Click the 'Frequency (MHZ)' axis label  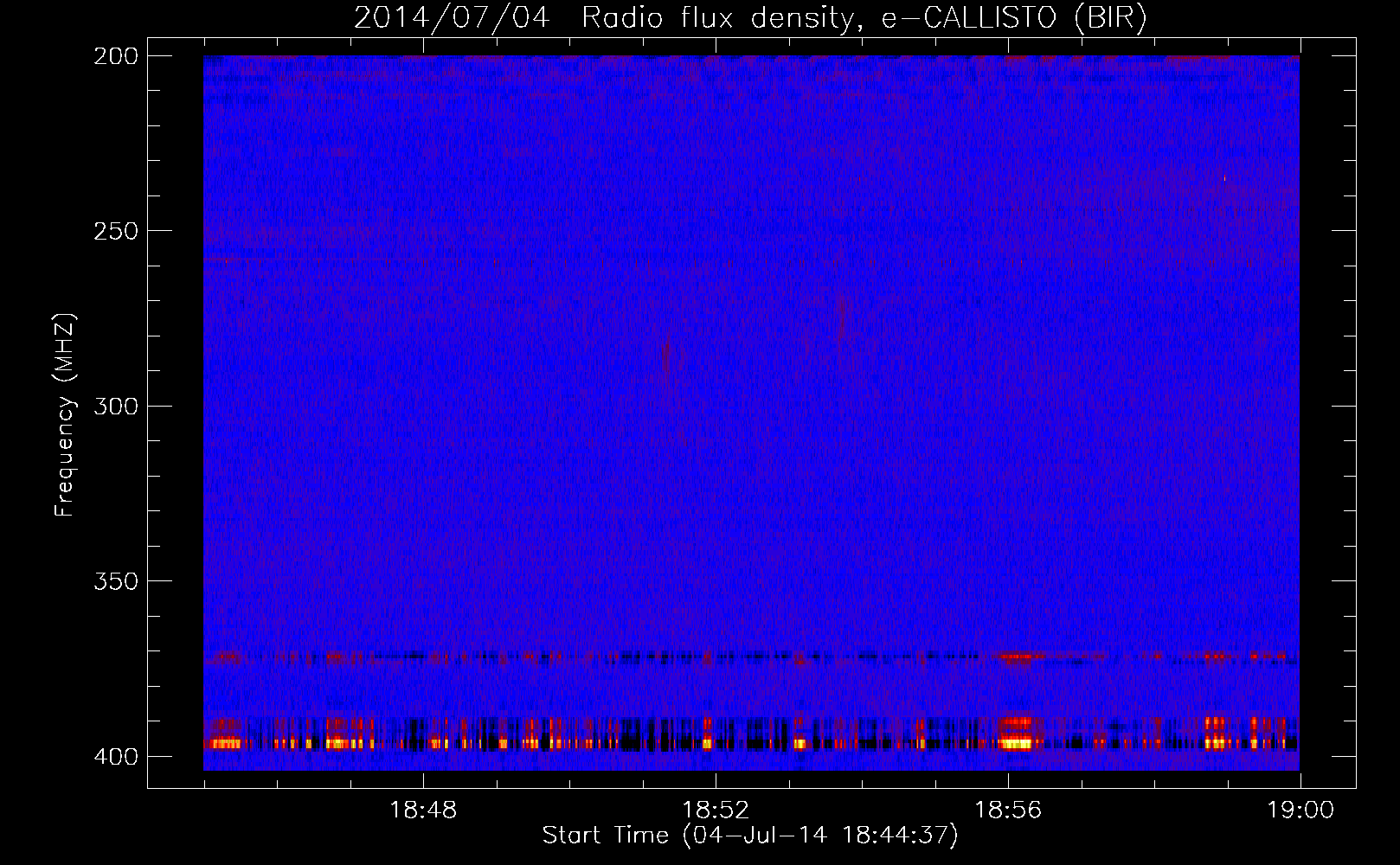65,415
